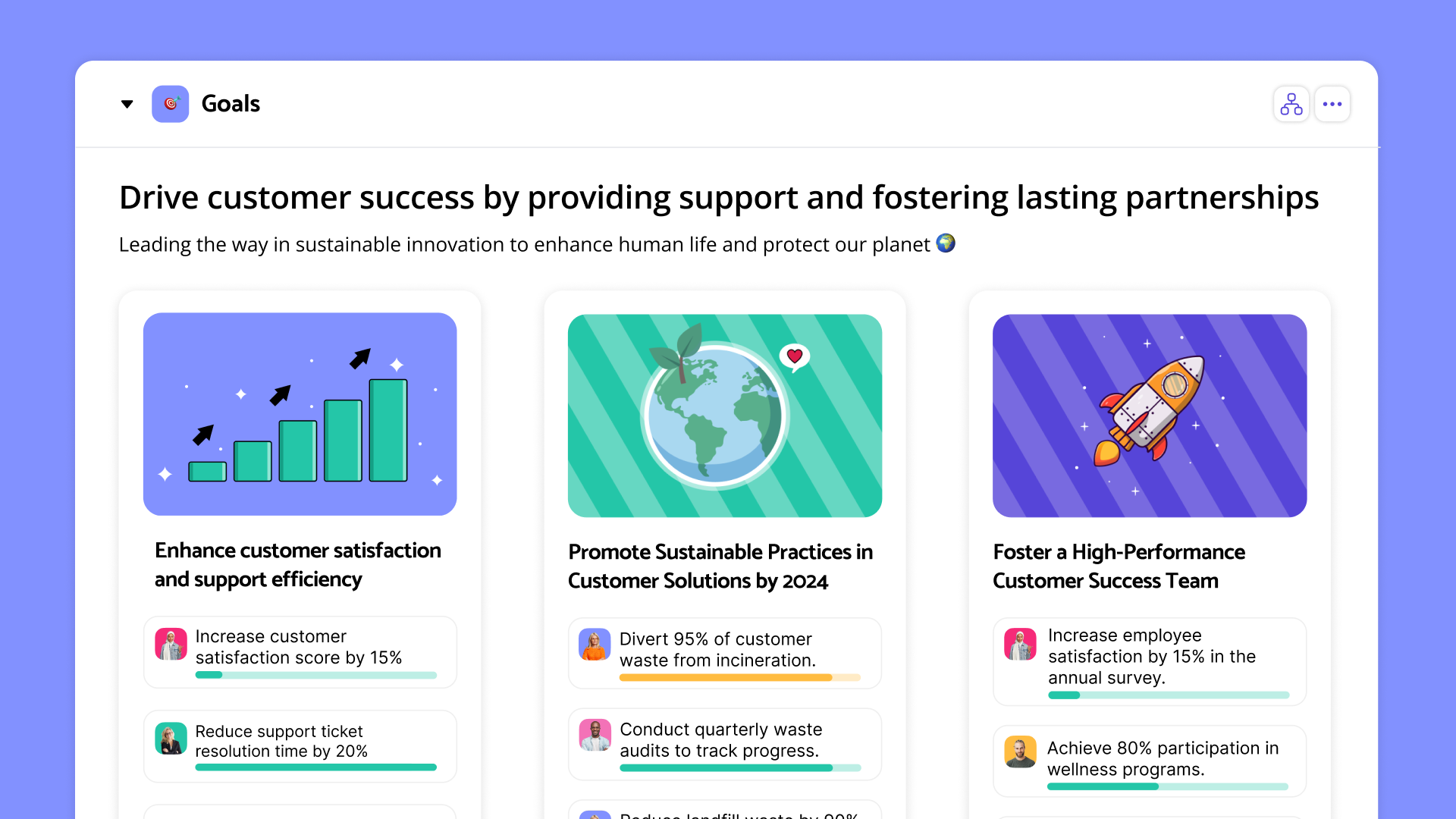Open 'Enhance customer satisfaction and support efficiency' goal
This screenshot has width=1456, height=819.
point(297,564)
